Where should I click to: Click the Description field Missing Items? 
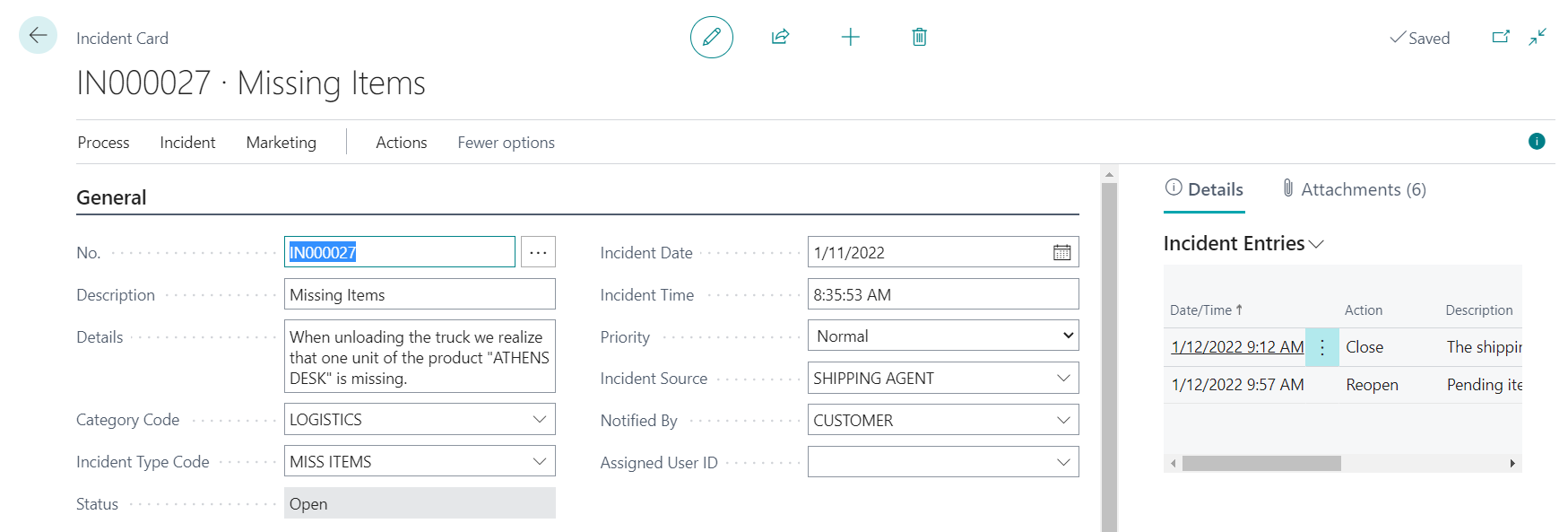coord(420,294)
